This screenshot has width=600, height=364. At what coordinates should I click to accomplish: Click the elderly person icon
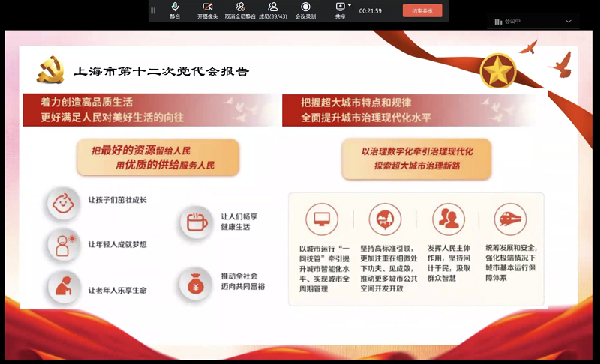(x=64, y=287)
